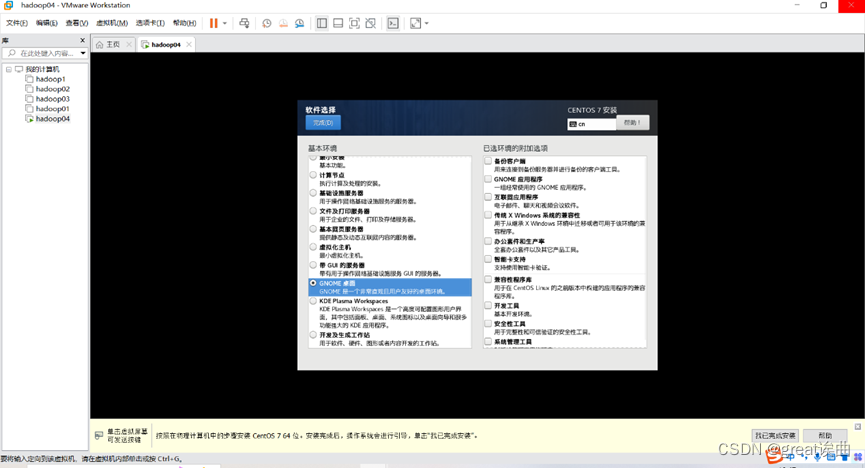
Task: Click the virtual screen icon in the hint bar
Action: point(99,435)
